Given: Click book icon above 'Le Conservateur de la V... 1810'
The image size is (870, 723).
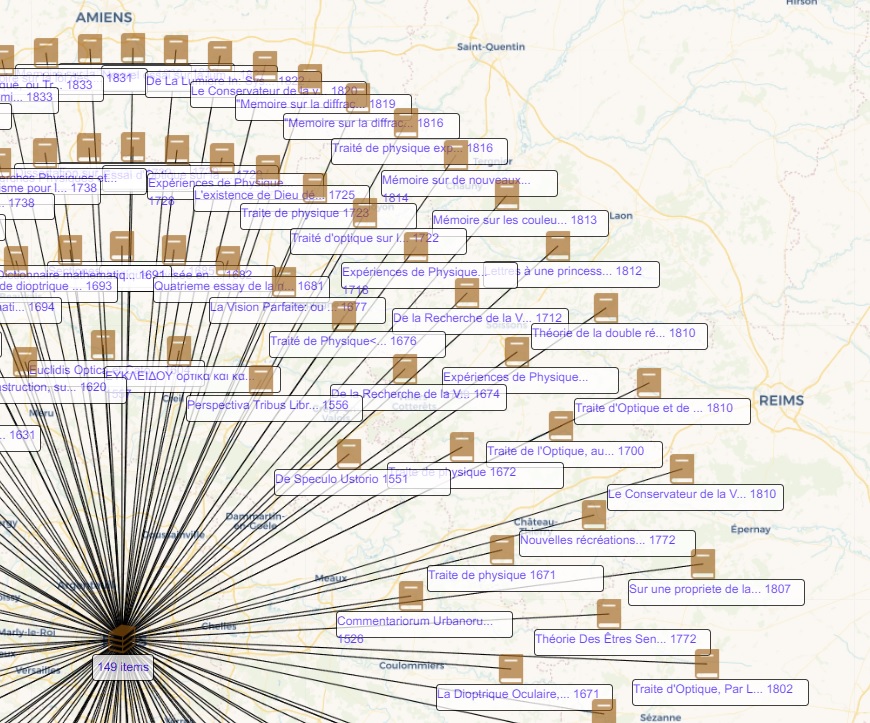Looking at the screenshot, I should pyautogui.click(x=681, y=469).
